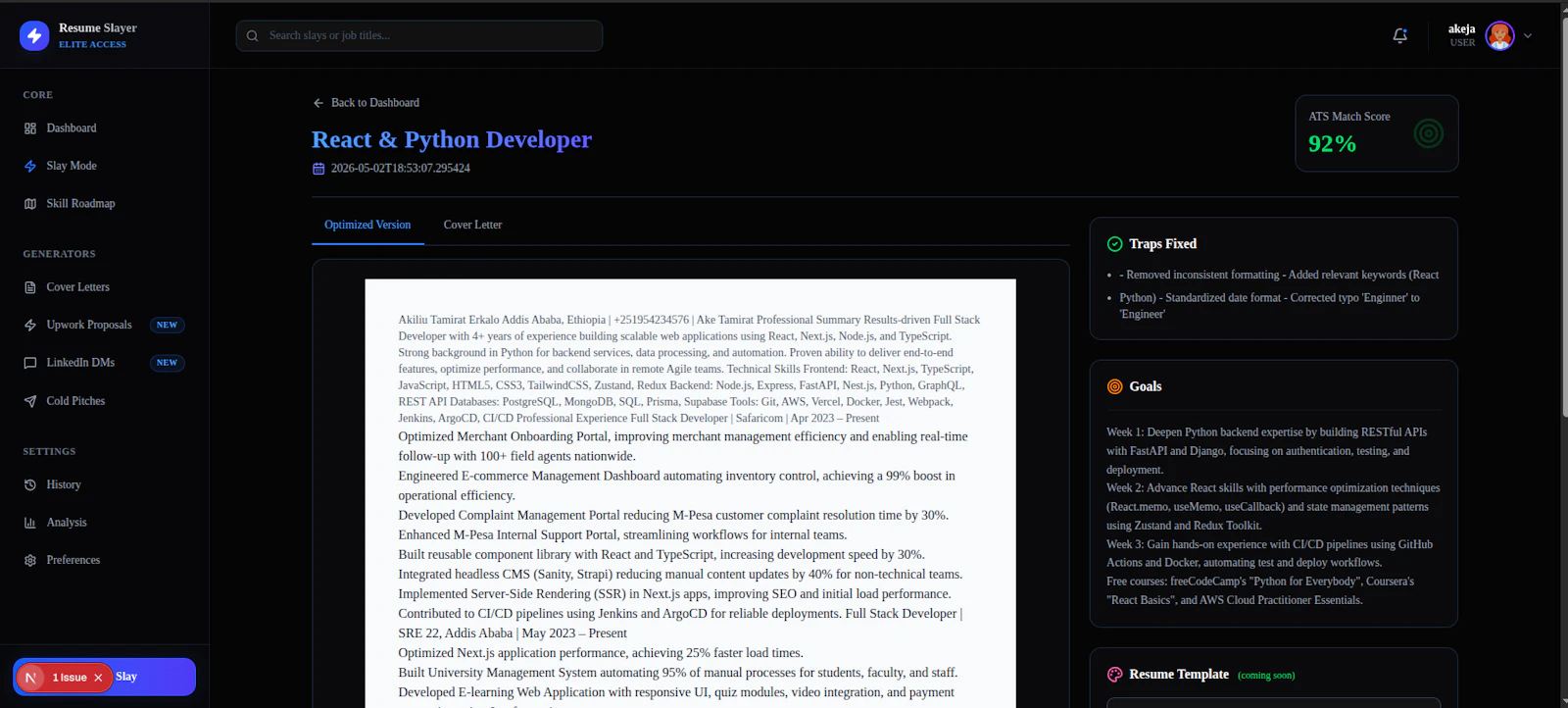The height and width of the screenshot is (708, 1568).
Task: Click the NEW badge beside Upwork Proposals
Action: (x=168, y=325)
